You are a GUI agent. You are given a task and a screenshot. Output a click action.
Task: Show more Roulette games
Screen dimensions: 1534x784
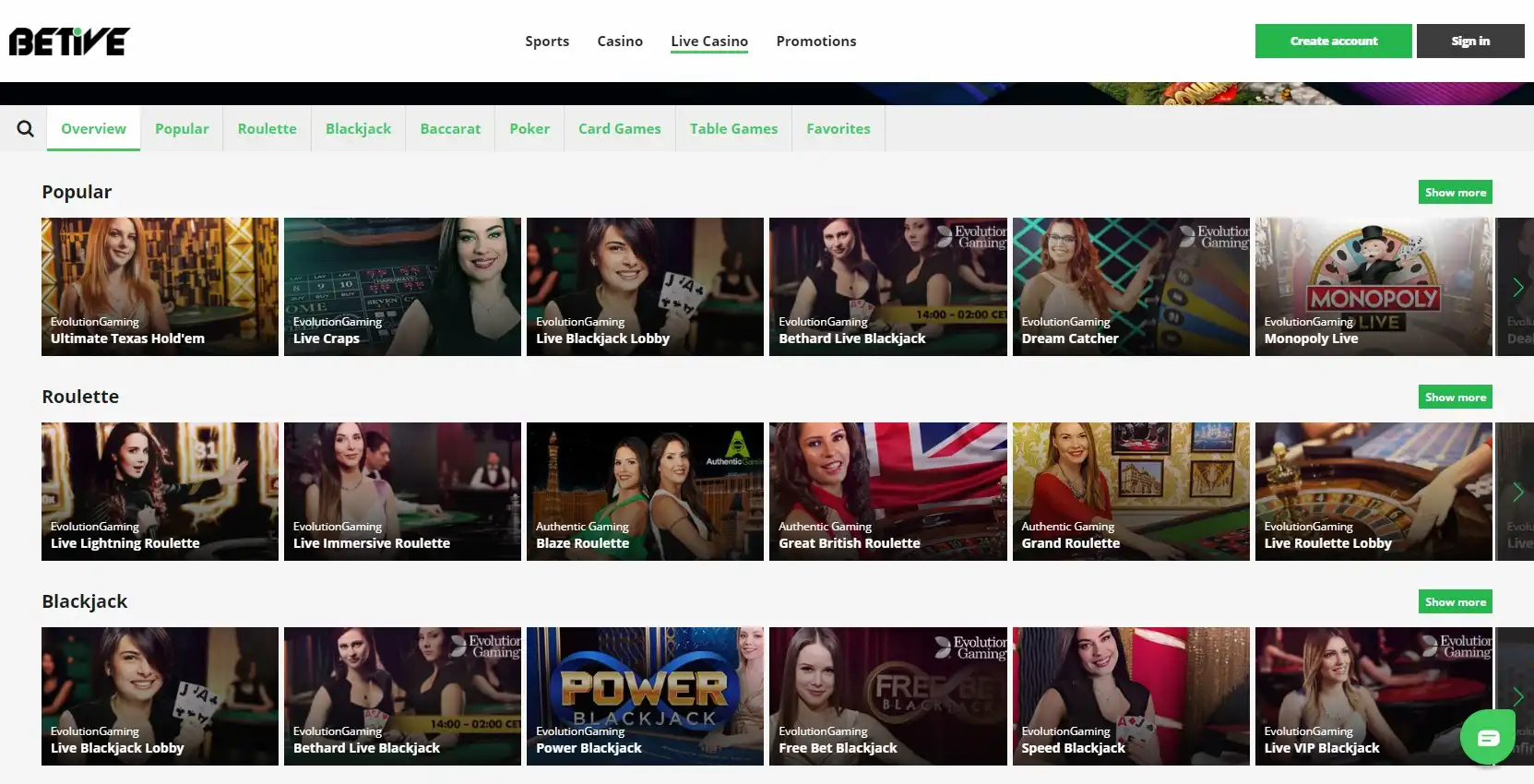1455,398
